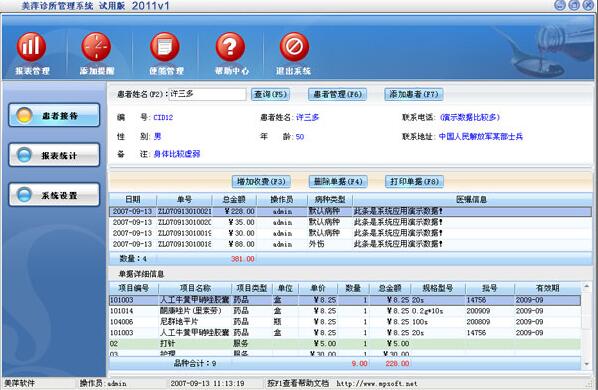598x390 pixels.
Task: Click 项目编号 column header
Action: pyautogui.click(x=133, y=288)
